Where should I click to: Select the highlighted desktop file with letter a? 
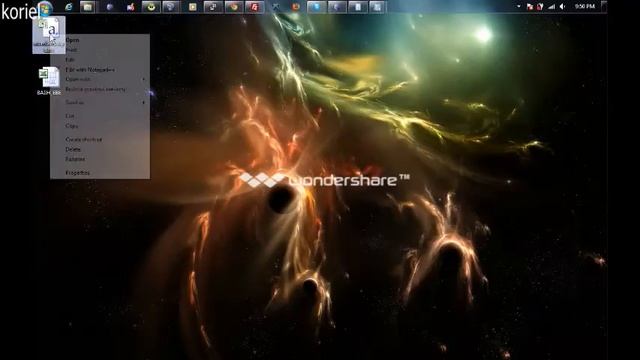pos(49,35)
